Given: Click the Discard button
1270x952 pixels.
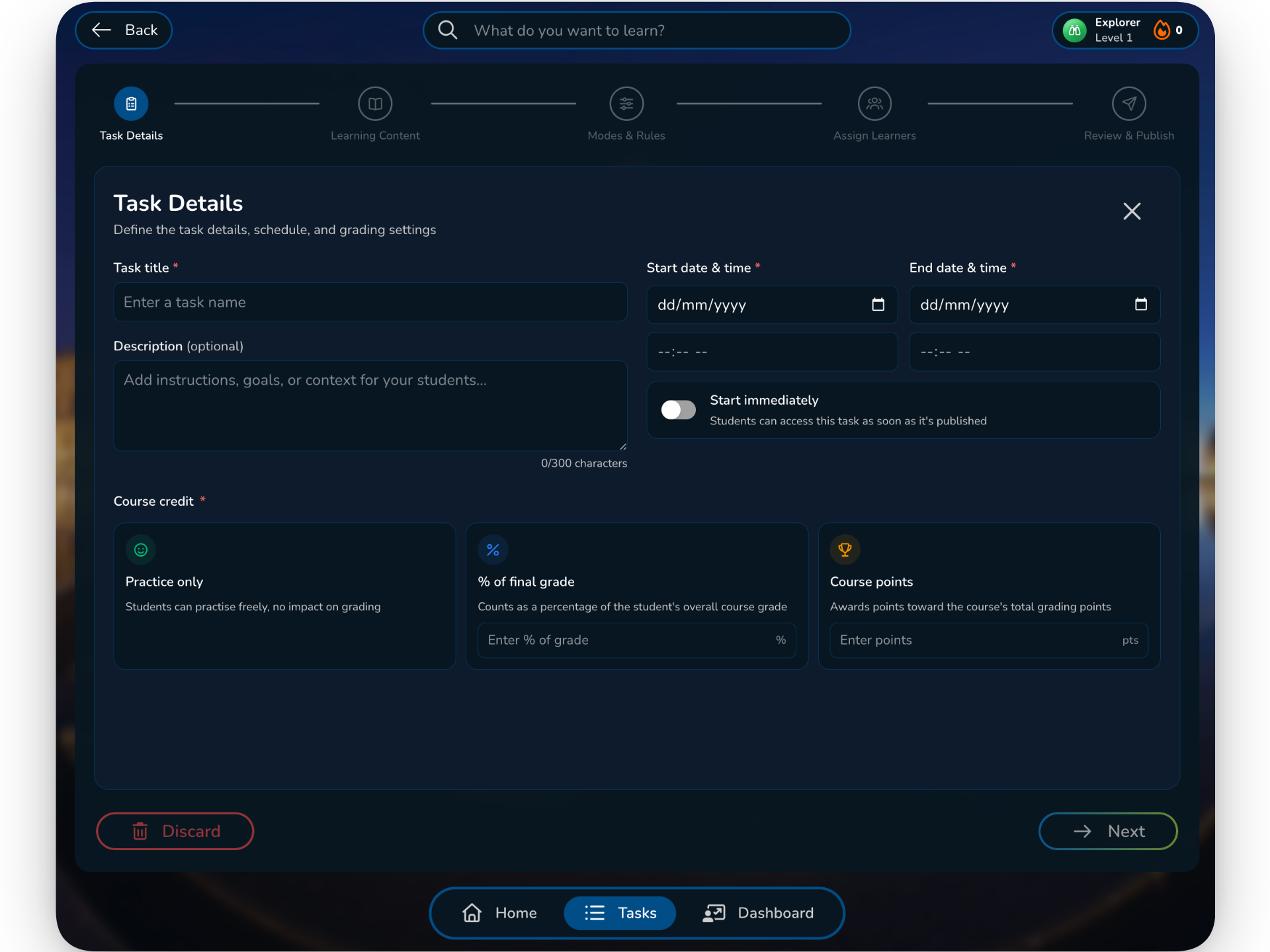Looking at the screenshot, I should point(175,831).
